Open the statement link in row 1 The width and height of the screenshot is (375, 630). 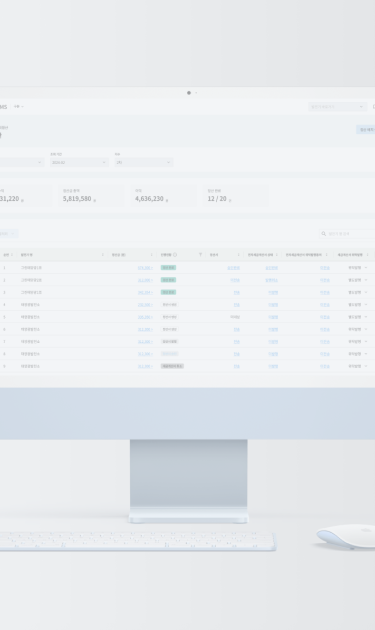233,268
